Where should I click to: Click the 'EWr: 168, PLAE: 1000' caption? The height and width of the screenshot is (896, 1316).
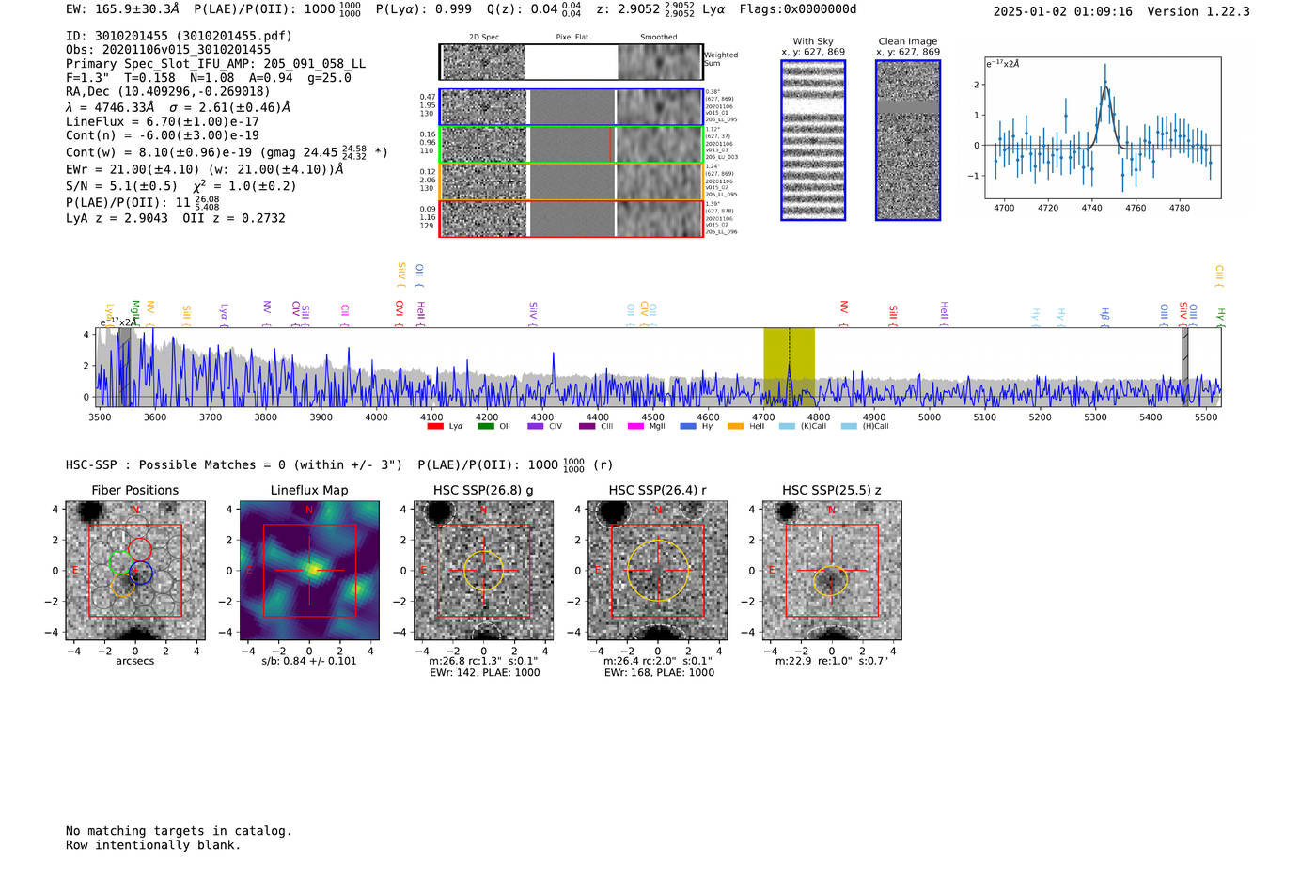coord(659,673)
